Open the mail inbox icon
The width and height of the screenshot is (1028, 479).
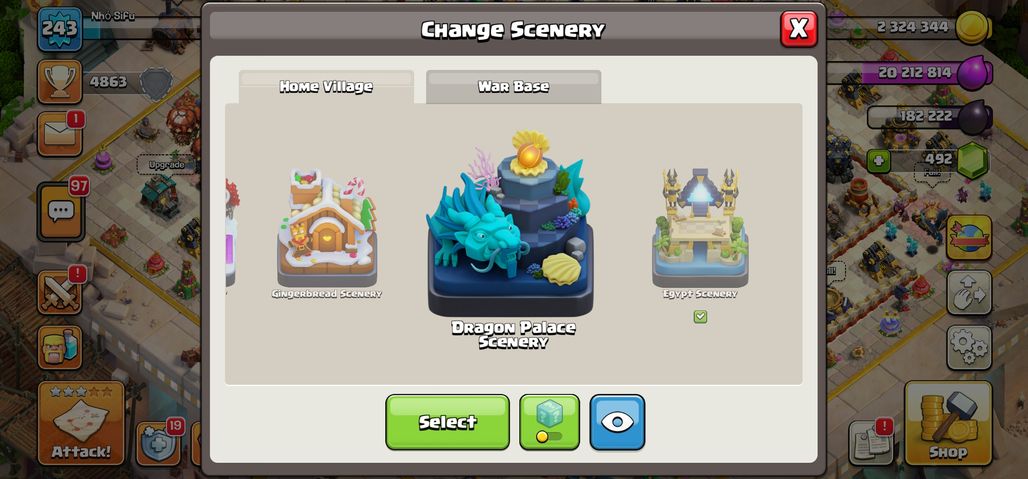click(x=60, y=134)
